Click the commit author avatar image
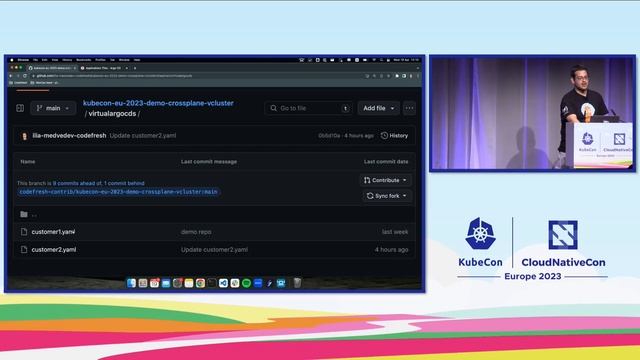Viewport: 640px width, 360px height. [24, 136]
